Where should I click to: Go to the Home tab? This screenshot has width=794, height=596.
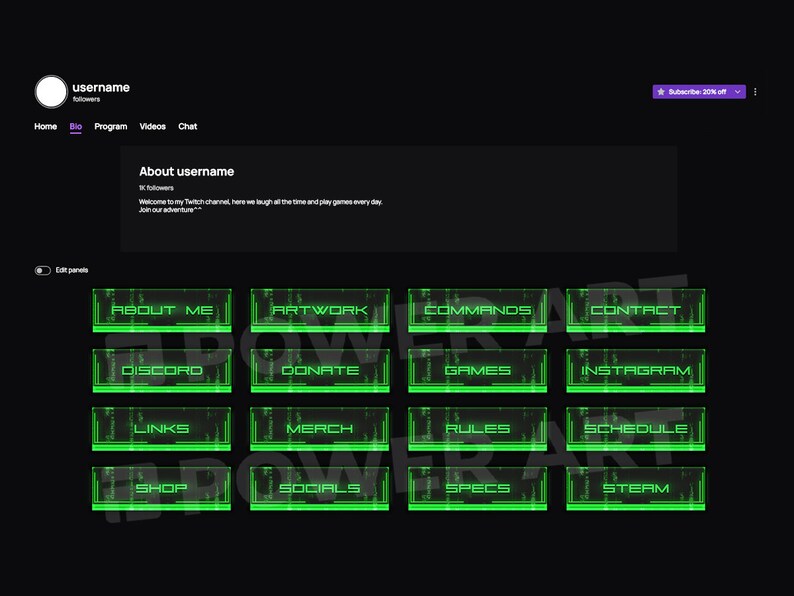point(46,127)
